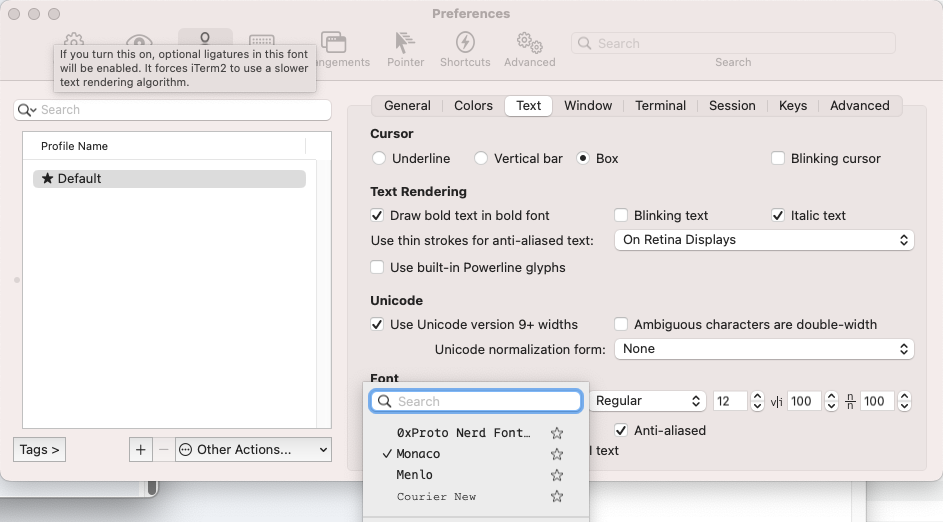Image resolution: width=943 pixels, height=522 pixels.
Task: Open the thin strokes dropdown
Action: pos(763,240)
